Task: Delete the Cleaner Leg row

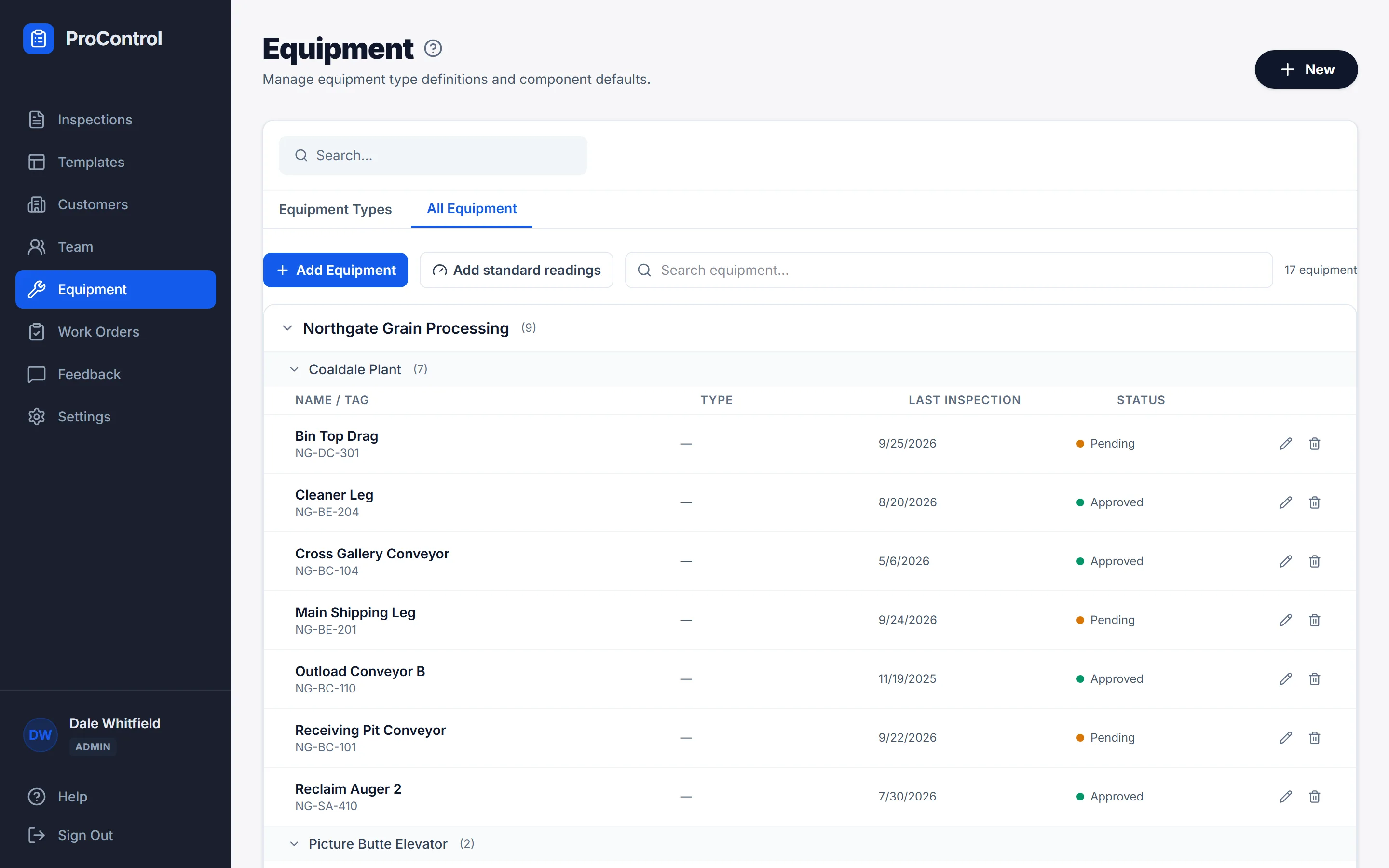Action: [x=1314, y=502]
